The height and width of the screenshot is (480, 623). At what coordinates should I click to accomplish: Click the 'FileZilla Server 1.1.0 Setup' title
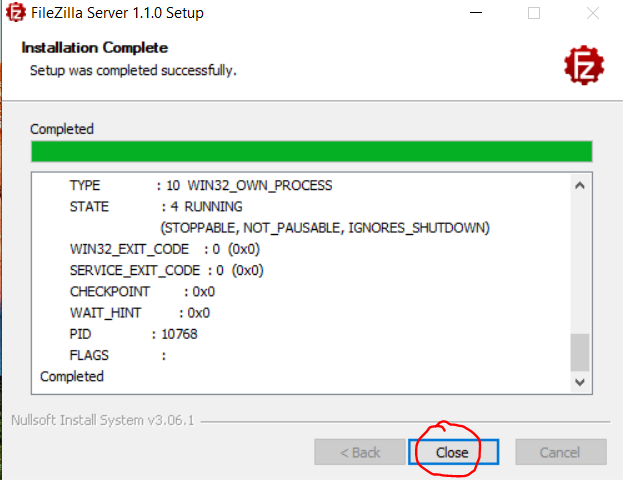point(117,13)
